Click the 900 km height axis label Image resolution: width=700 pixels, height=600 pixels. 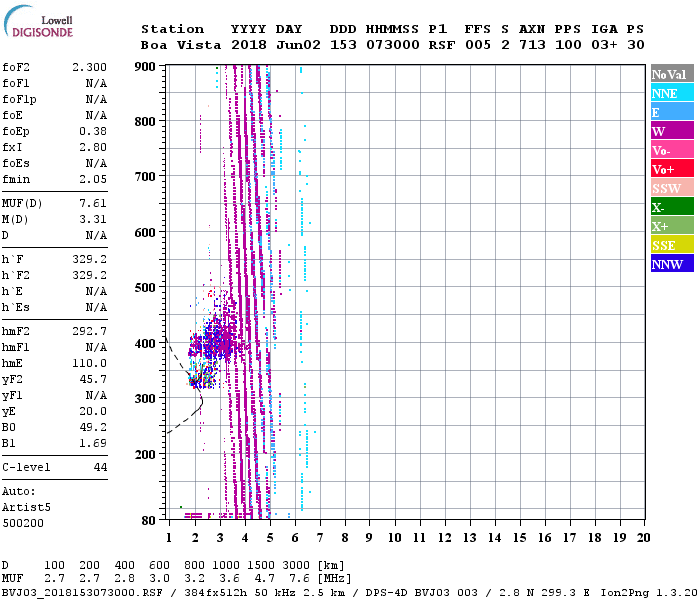tap(145, 67)
